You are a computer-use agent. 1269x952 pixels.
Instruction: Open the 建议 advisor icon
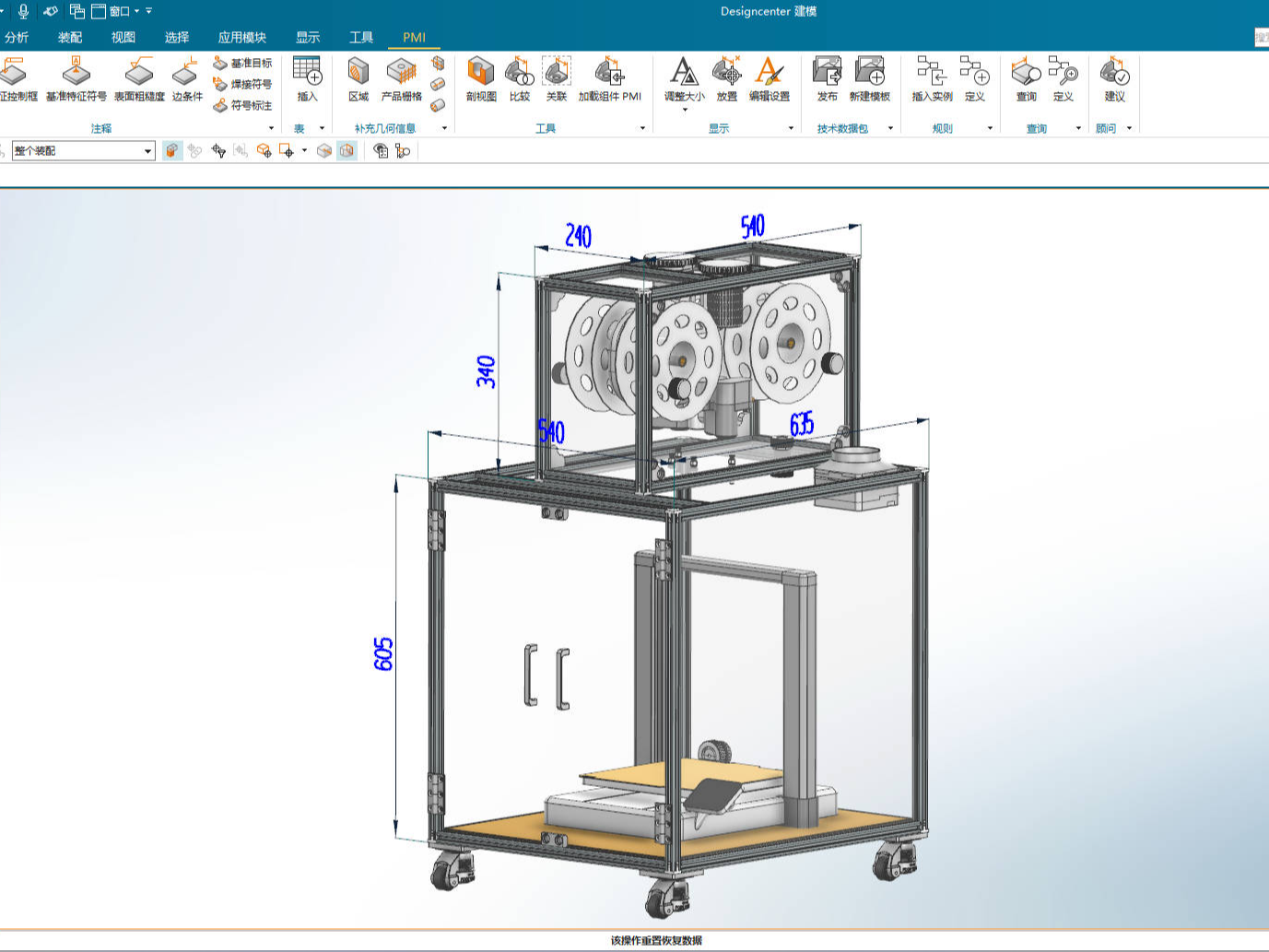pos(1114,78)
